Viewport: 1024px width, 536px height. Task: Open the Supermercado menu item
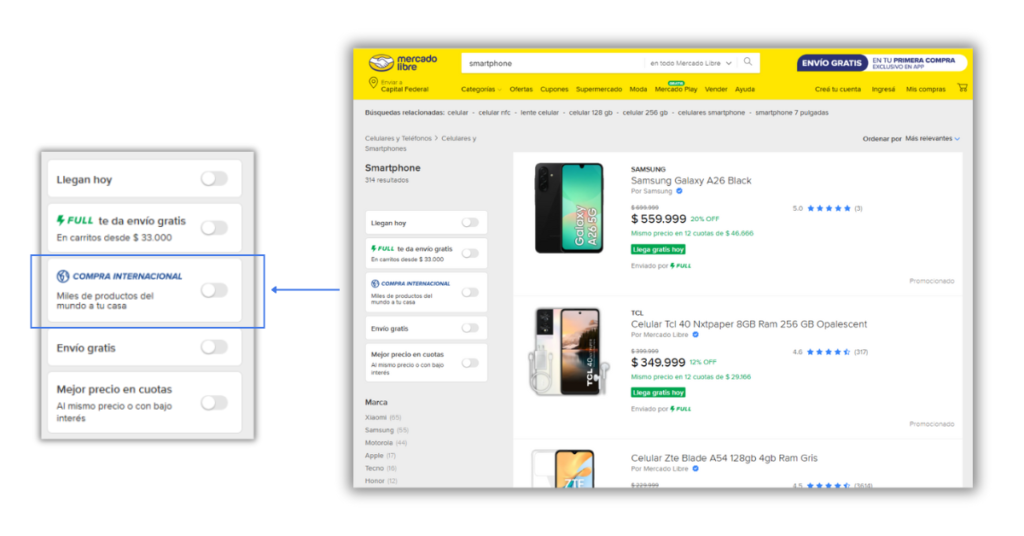[x=598, y=89]
